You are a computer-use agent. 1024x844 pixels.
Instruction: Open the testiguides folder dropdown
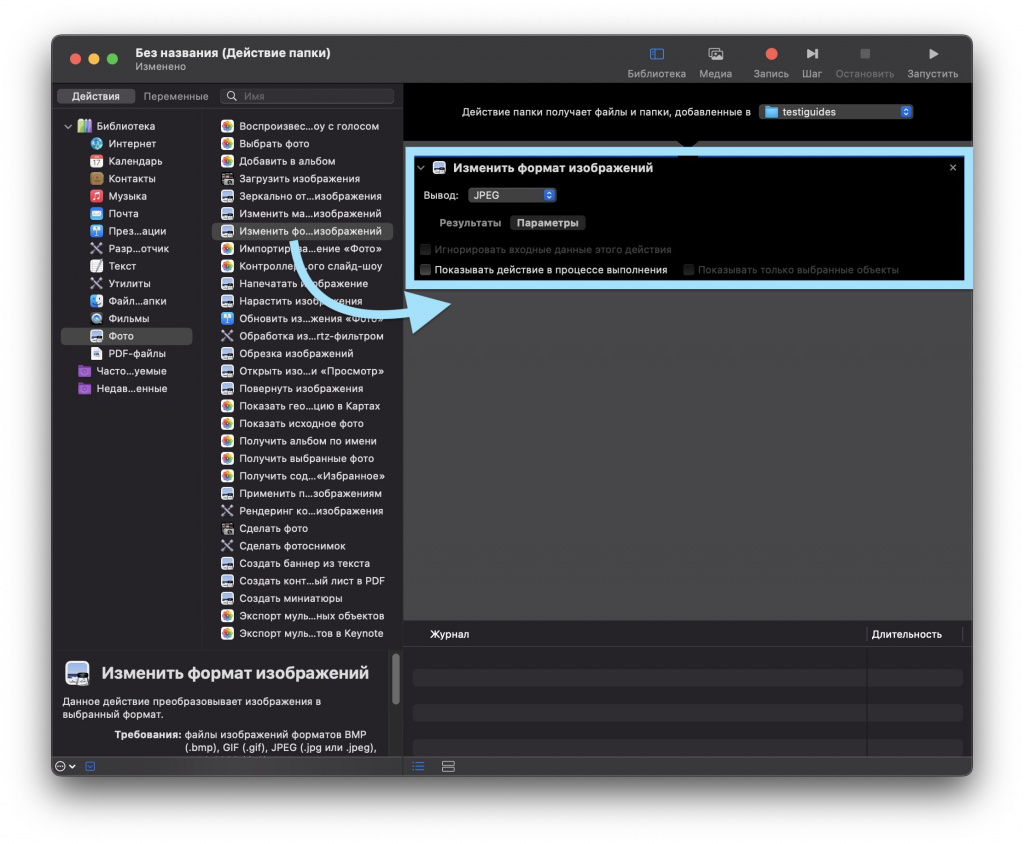pyautogui.click(x=836, y=112)
